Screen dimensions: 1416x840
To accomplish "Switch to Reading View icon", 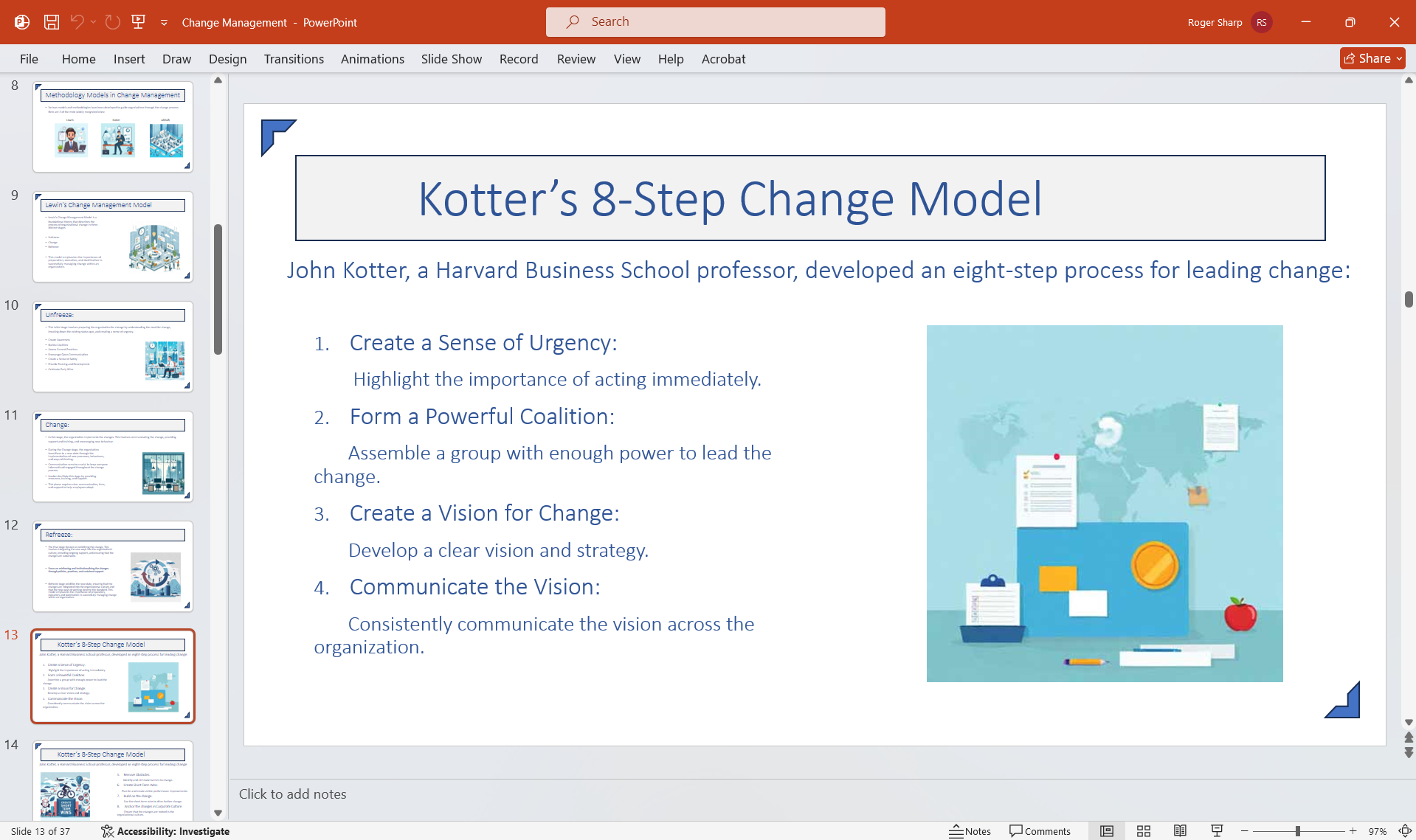I will [x=1180, y=831].
